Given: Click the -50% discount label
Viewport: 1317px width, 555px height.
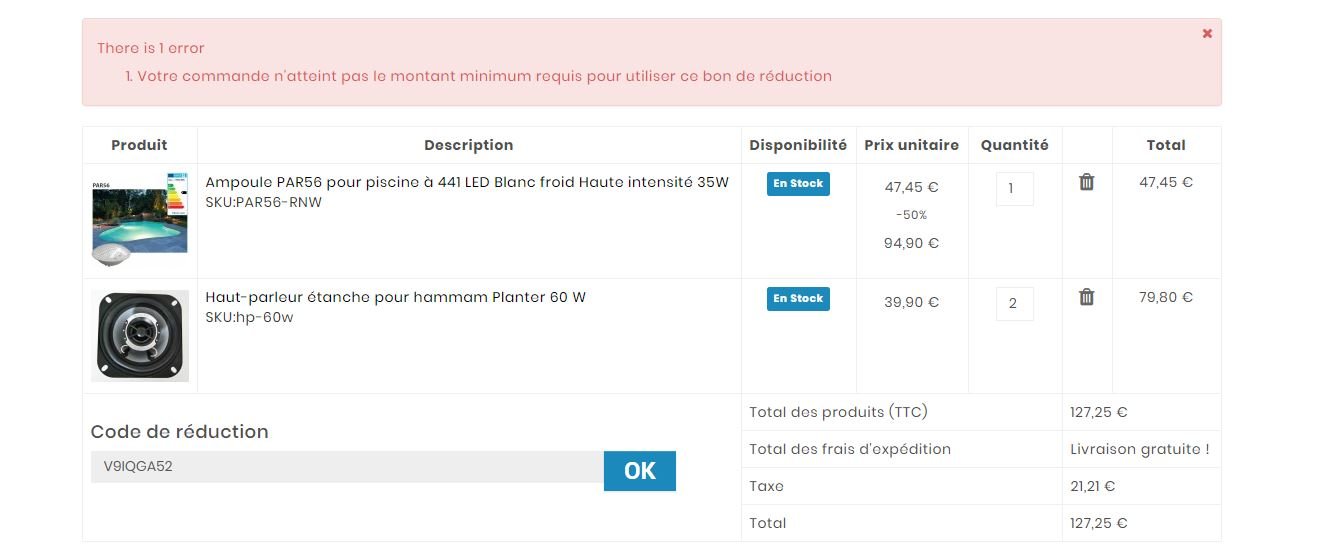Looking at the screenshot, I should pyautogui.click(x=911, y=215).
